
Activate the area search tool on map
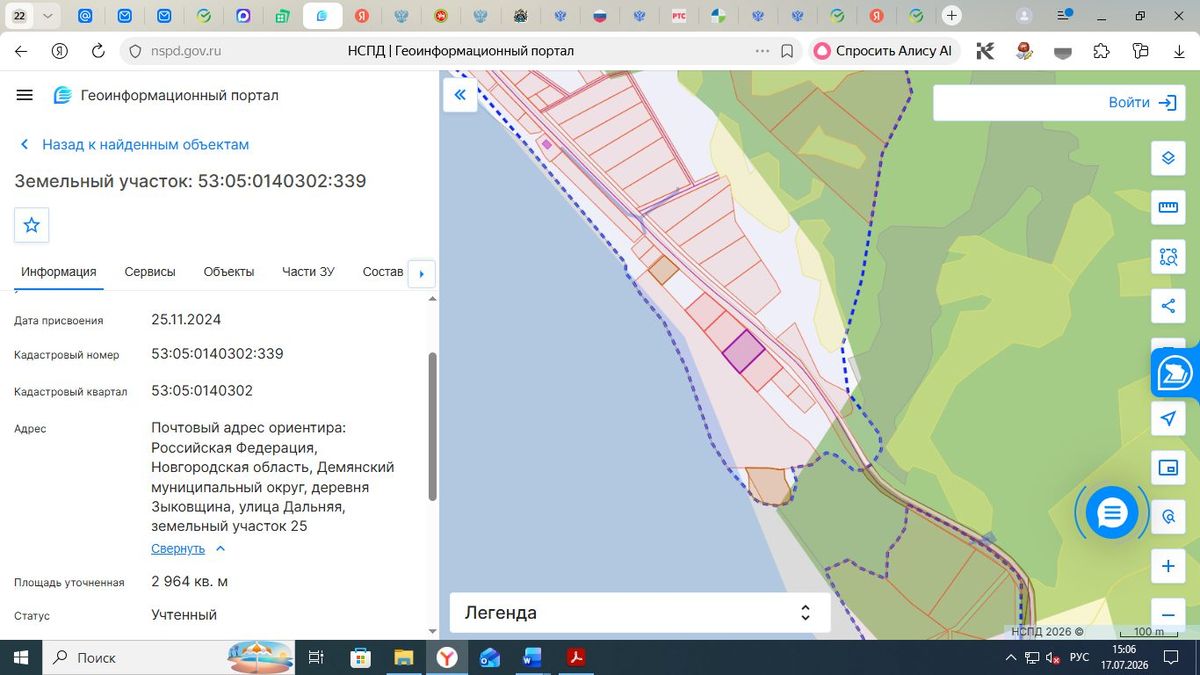click(1168, 256)
